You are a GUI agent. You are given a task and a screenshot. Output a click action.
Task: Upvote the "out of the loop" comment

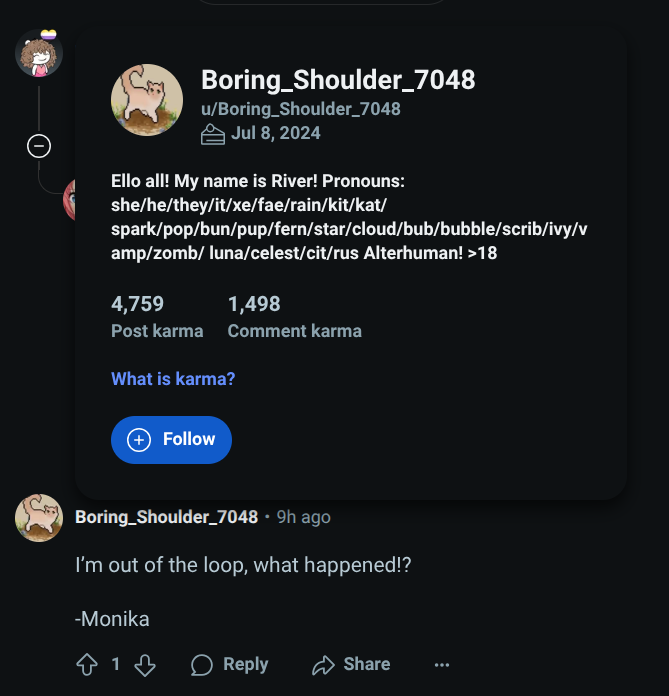86,664
